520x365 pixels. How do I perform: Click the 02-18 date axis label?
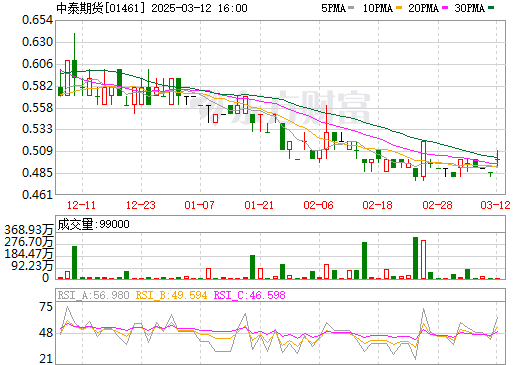377,205
